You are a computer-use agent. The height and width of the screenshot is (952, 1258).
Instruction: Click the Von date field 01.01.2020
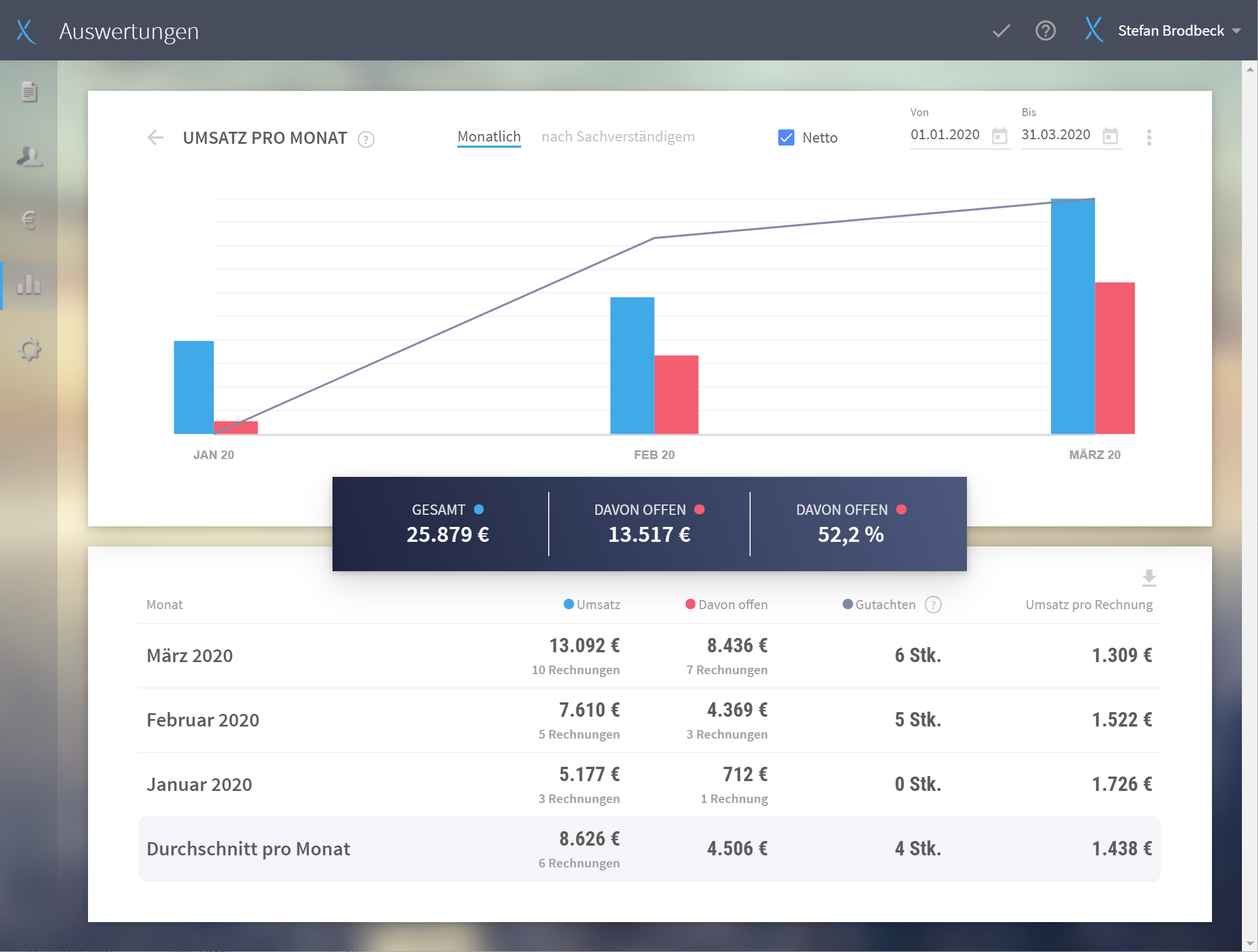(945, 135)
